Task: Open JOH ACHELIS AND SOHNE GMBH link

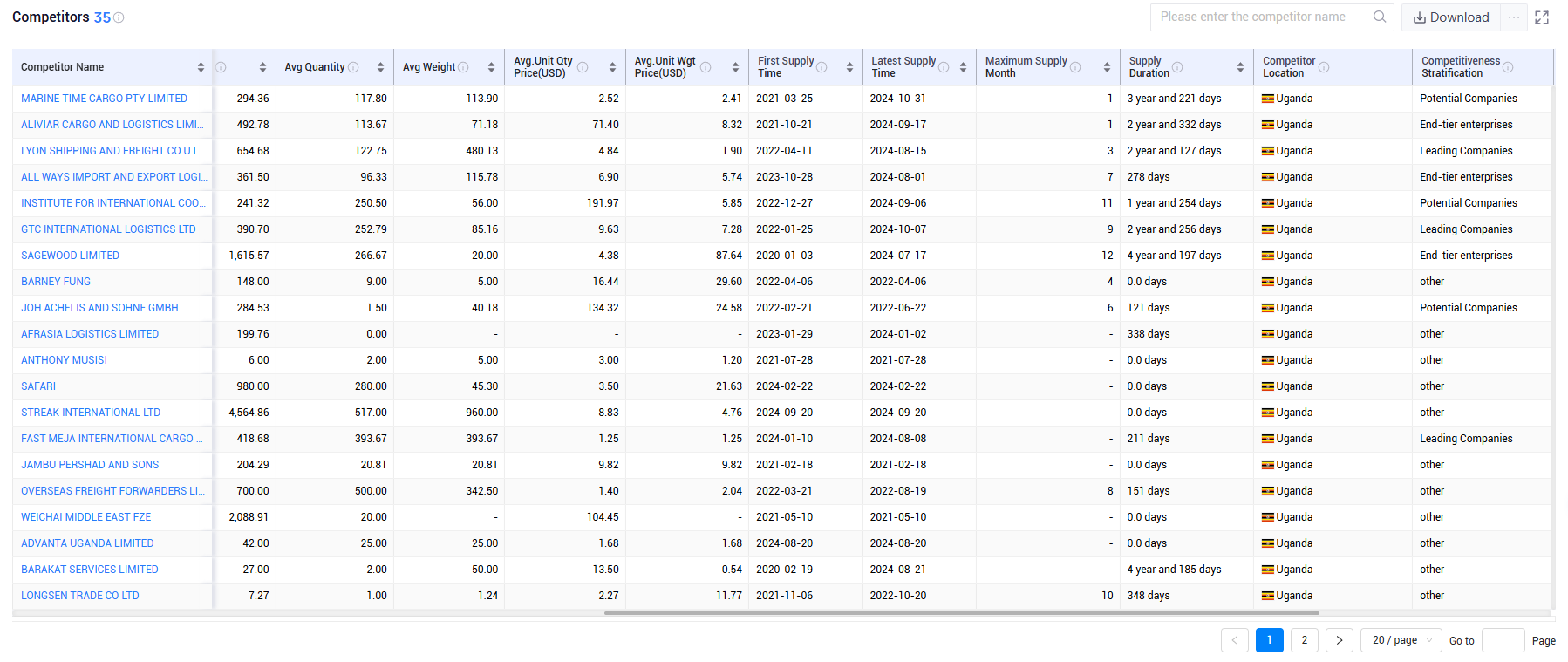Action: 99,308
